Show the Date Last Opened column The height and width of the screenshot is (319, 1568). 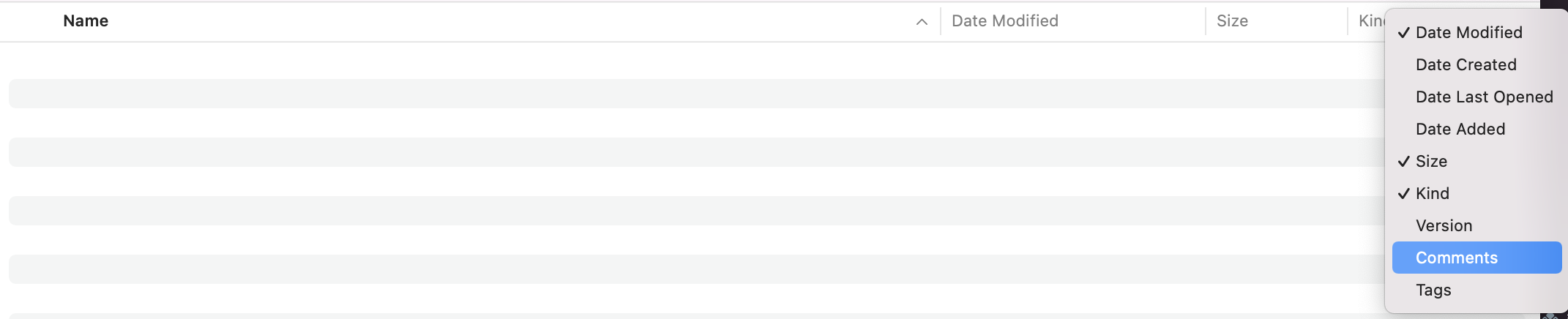click(x=1484, y=97)
